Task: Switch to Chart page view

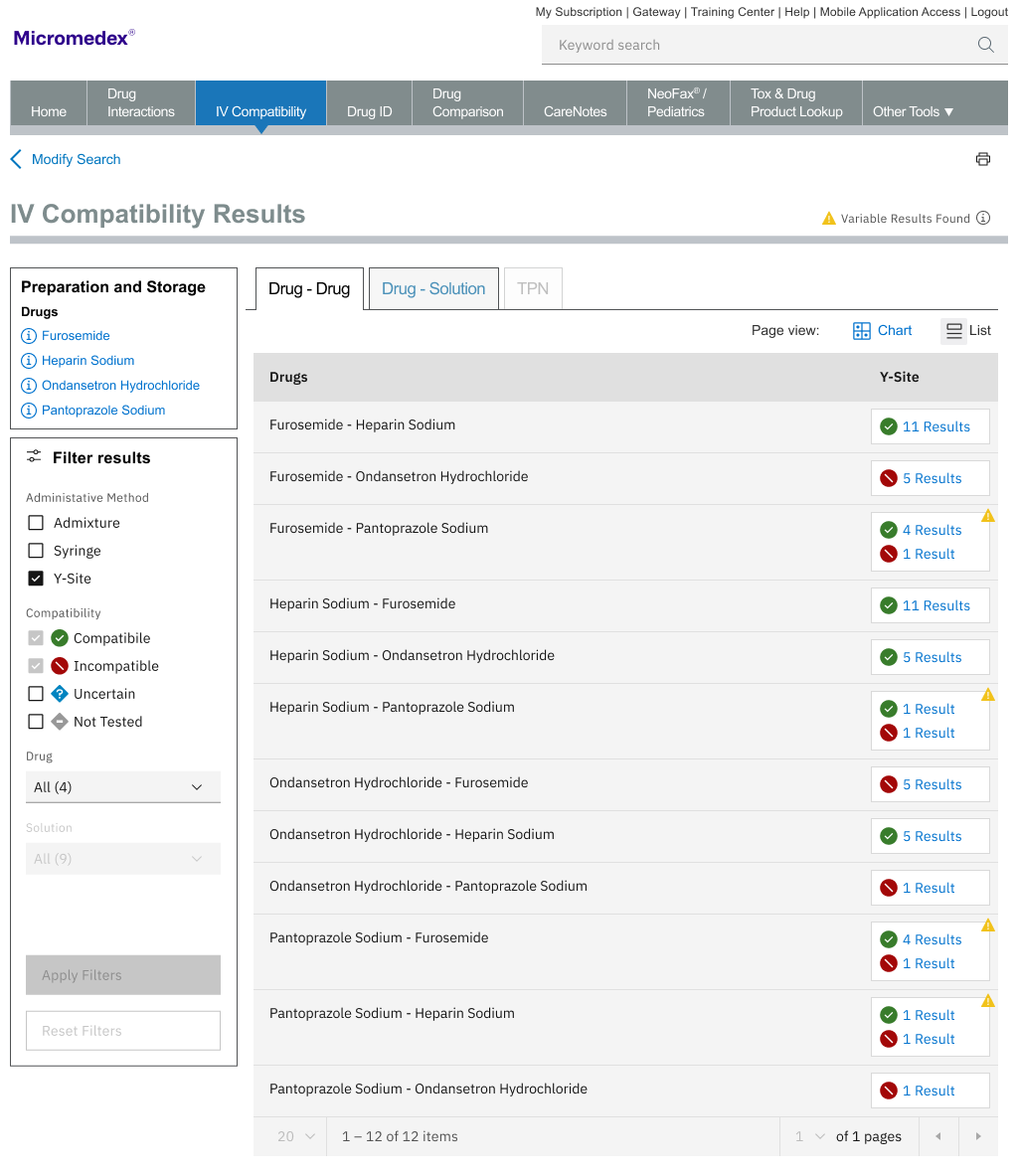Action: tap(882, 331)
